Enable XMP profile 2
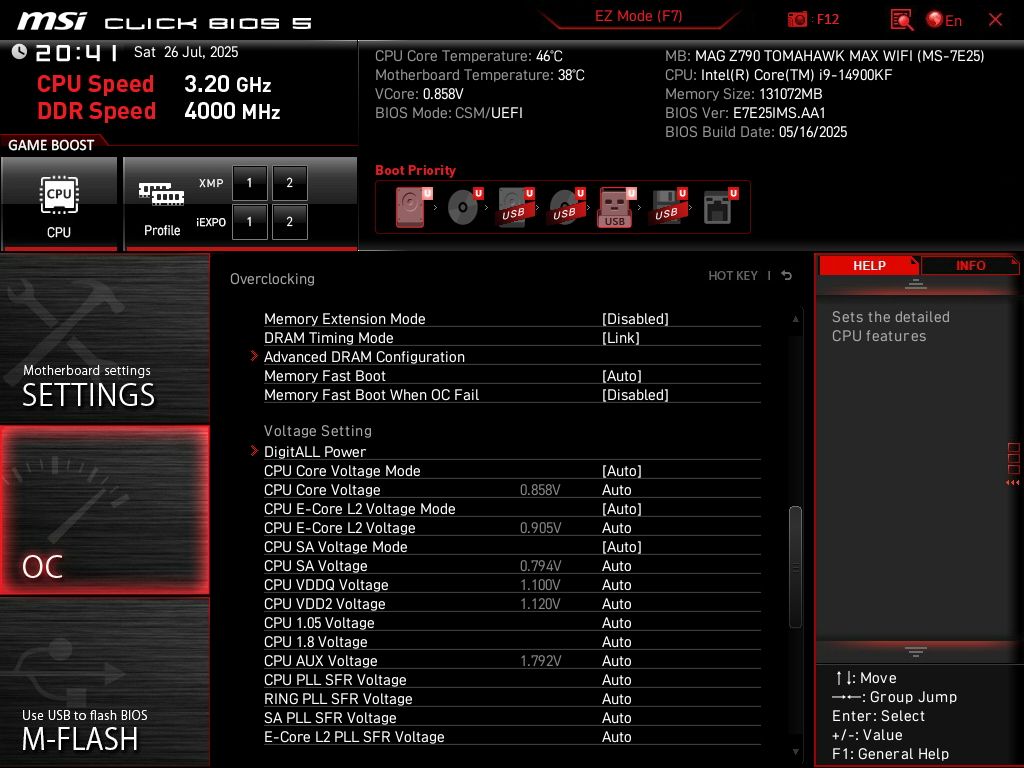This screenshot has width=1024, height=768. 289,183
